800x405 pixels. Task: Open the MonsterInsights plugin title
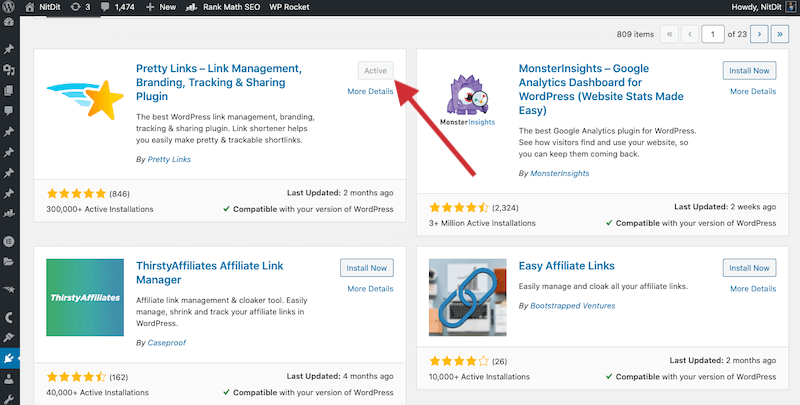tap(601, 89)
